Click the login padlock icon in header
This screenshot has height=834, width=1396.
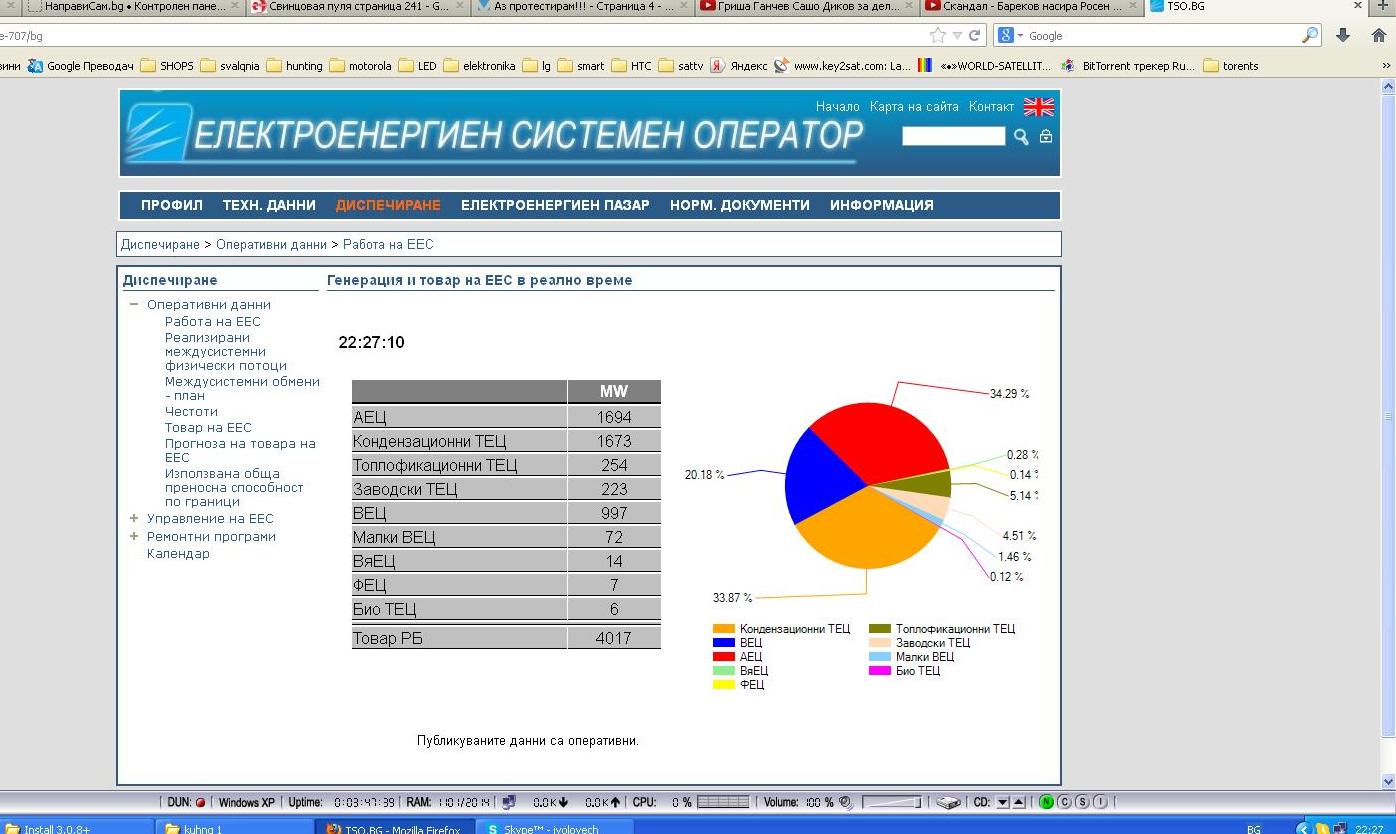tap(1046, 136)
